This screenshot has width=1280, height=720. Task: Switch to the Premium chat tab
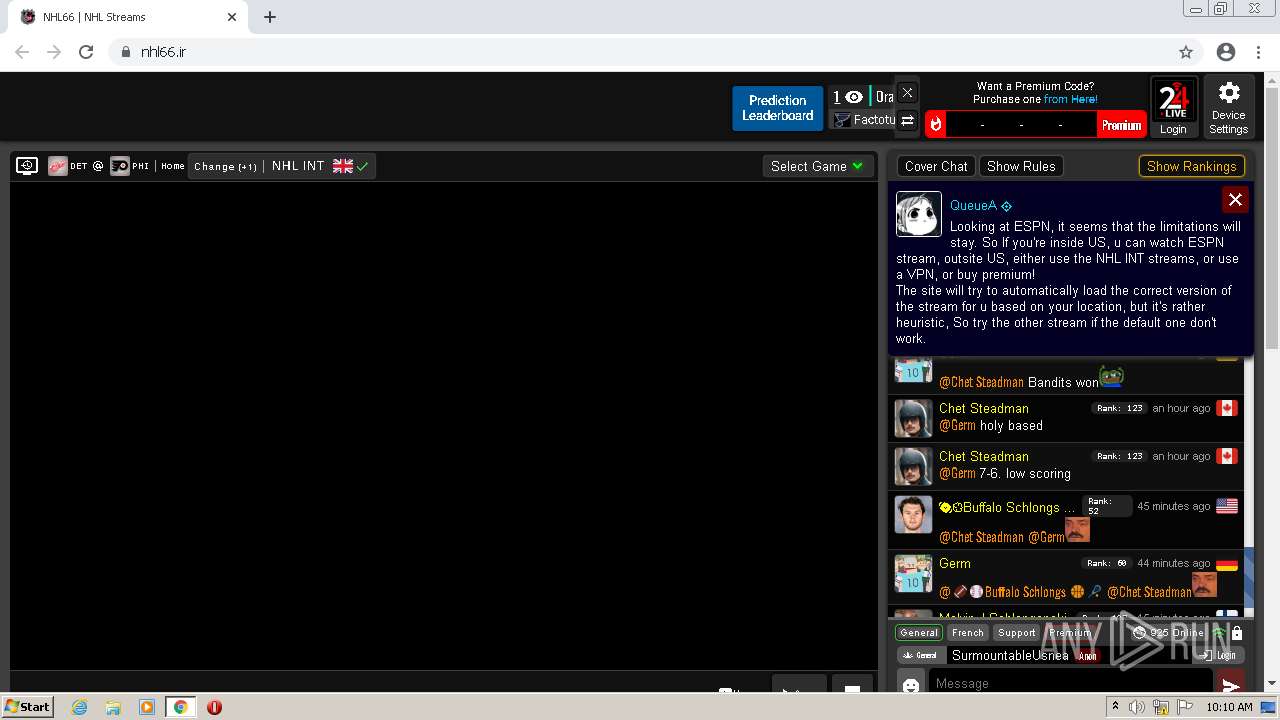click(1069, 632)
